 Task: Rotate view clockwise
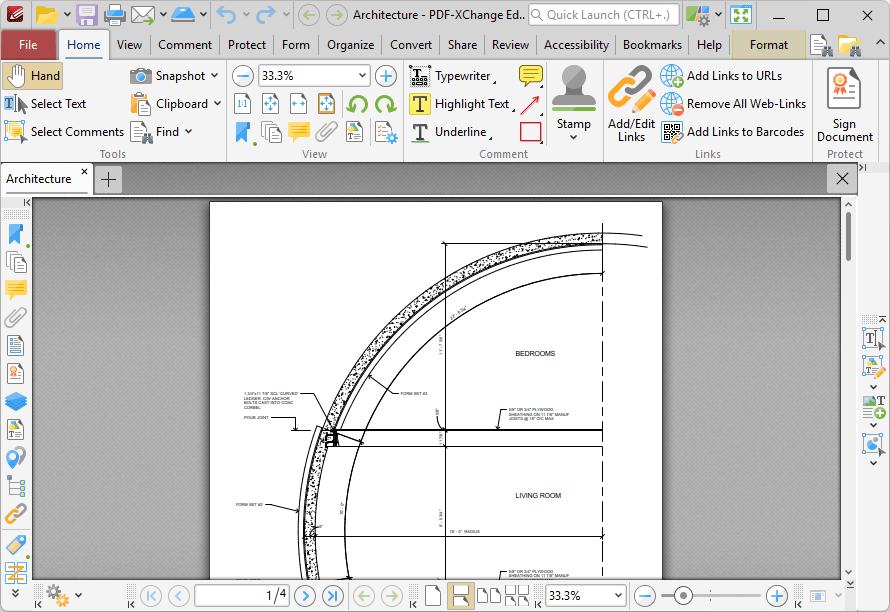point(386,104)
